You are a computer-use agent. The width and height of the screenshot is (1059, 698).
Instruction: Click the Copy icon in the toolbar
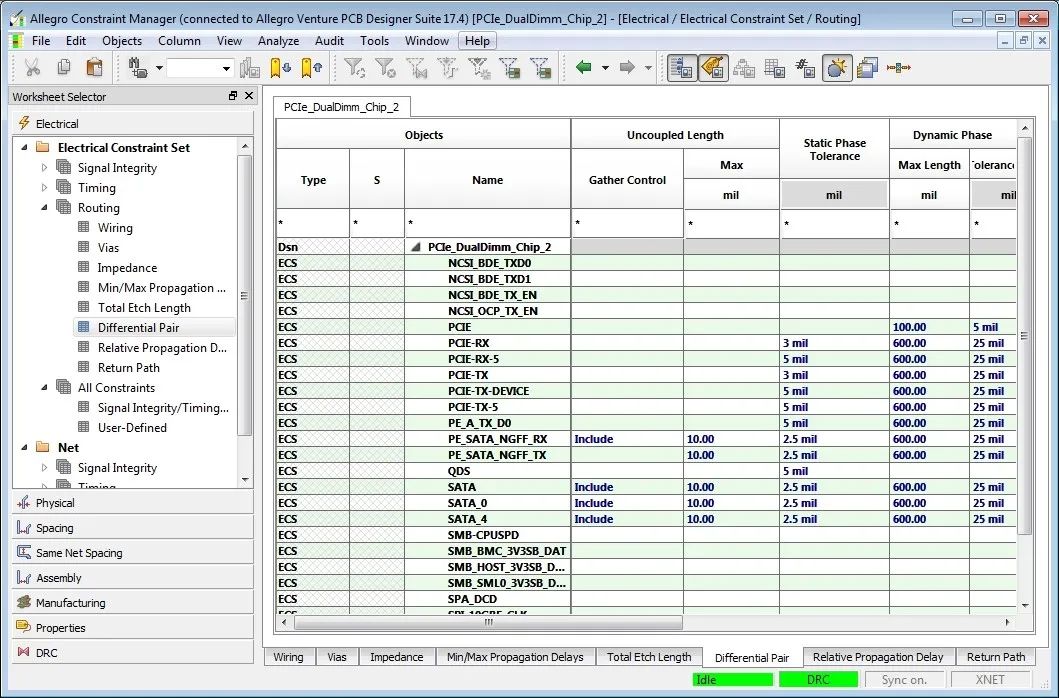pos(63,68)
